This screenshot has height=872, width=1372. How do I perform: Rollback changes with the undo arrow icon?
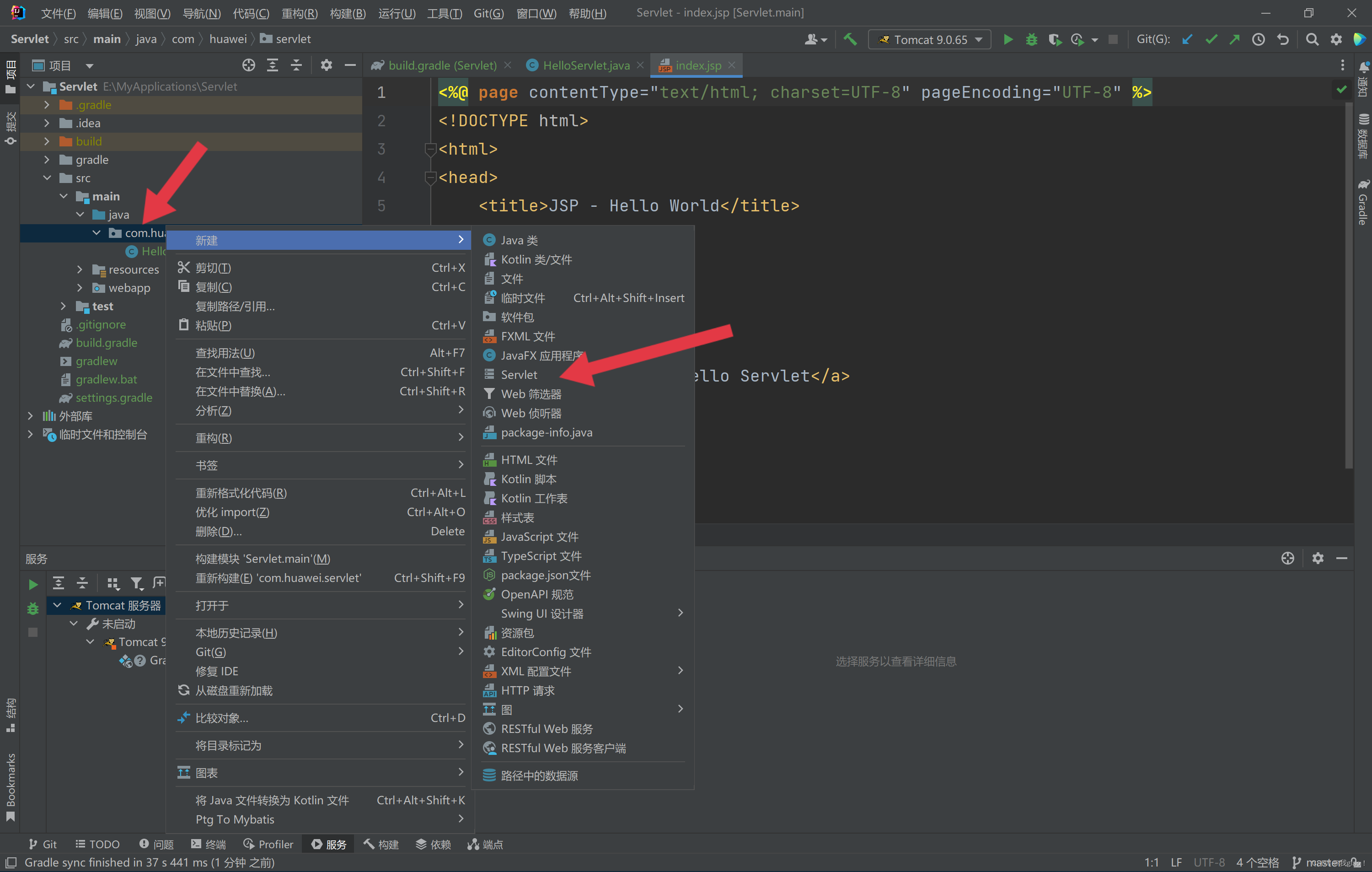[1282, 39]
